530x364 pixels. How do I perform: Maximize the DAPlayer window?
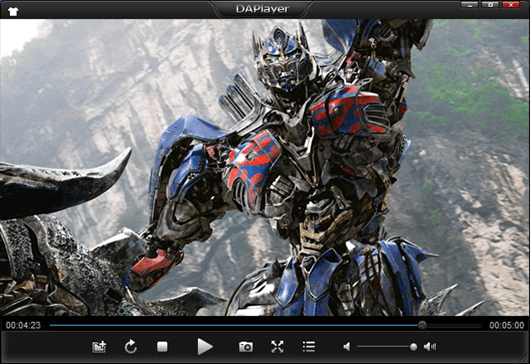[x=490, y=5]
